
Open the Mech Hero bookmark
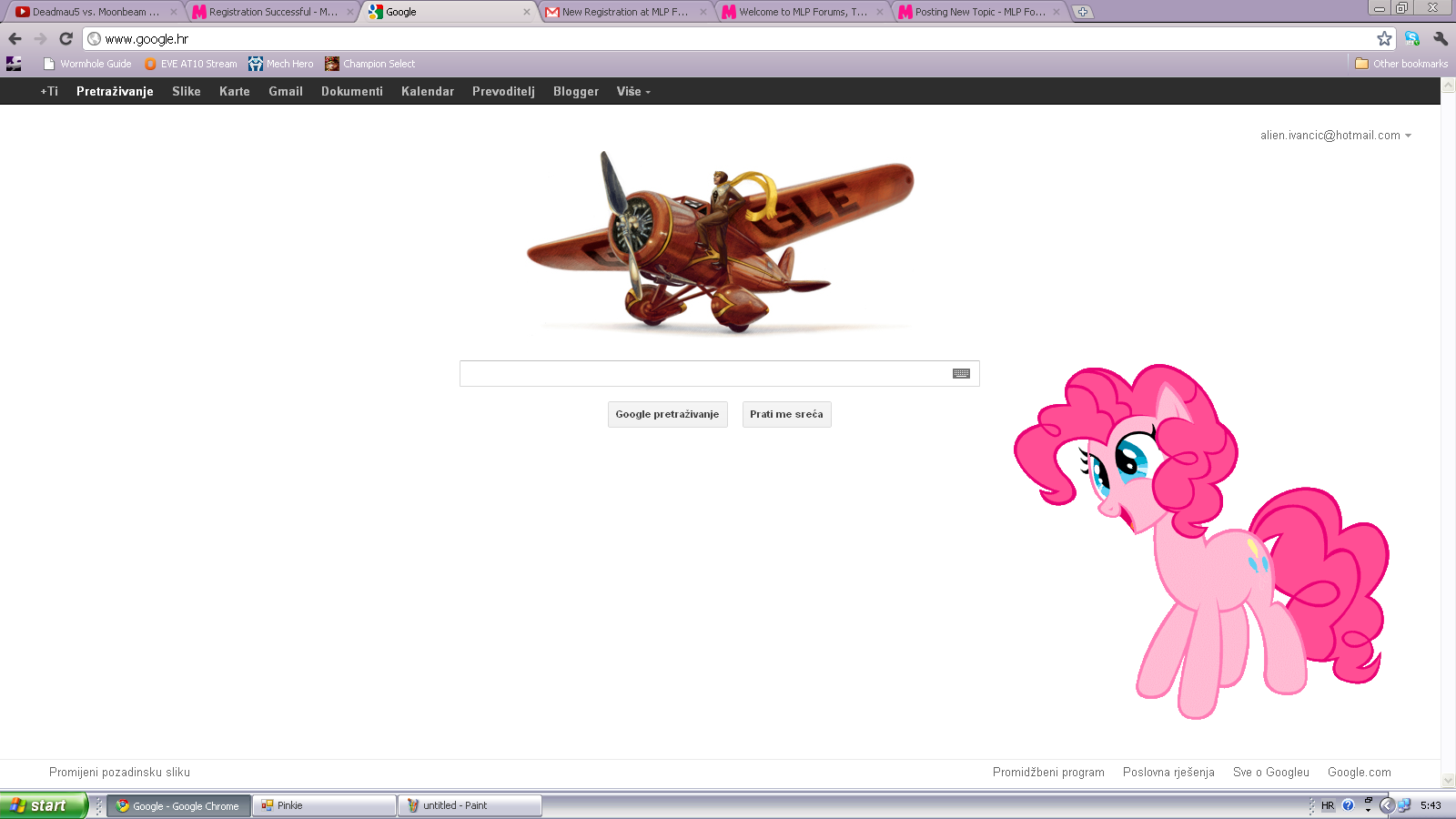pyautogui.click(x=281, y=64)
